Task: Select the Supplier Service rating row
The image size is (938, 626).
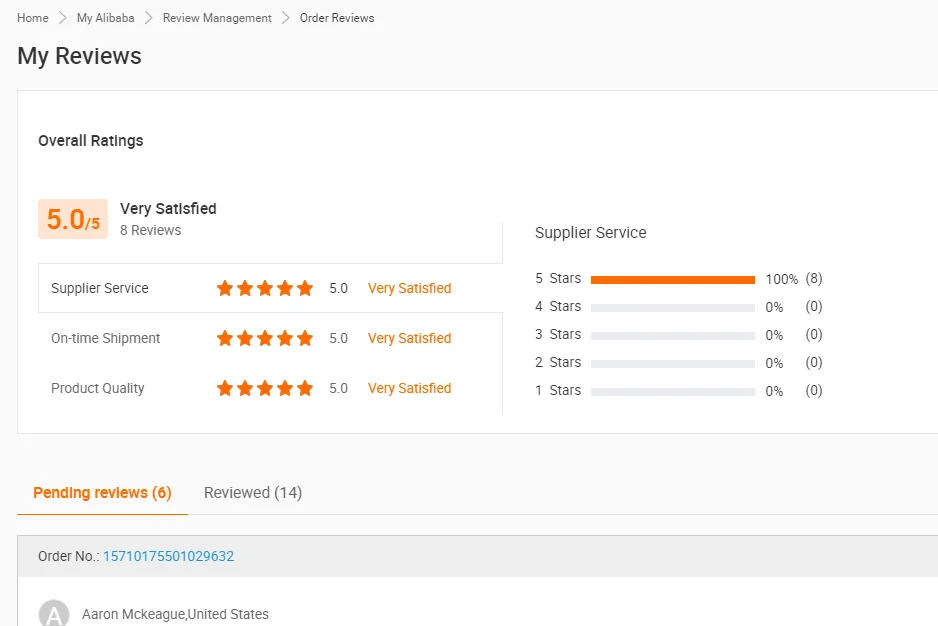Action: click(x=270, y=288)
